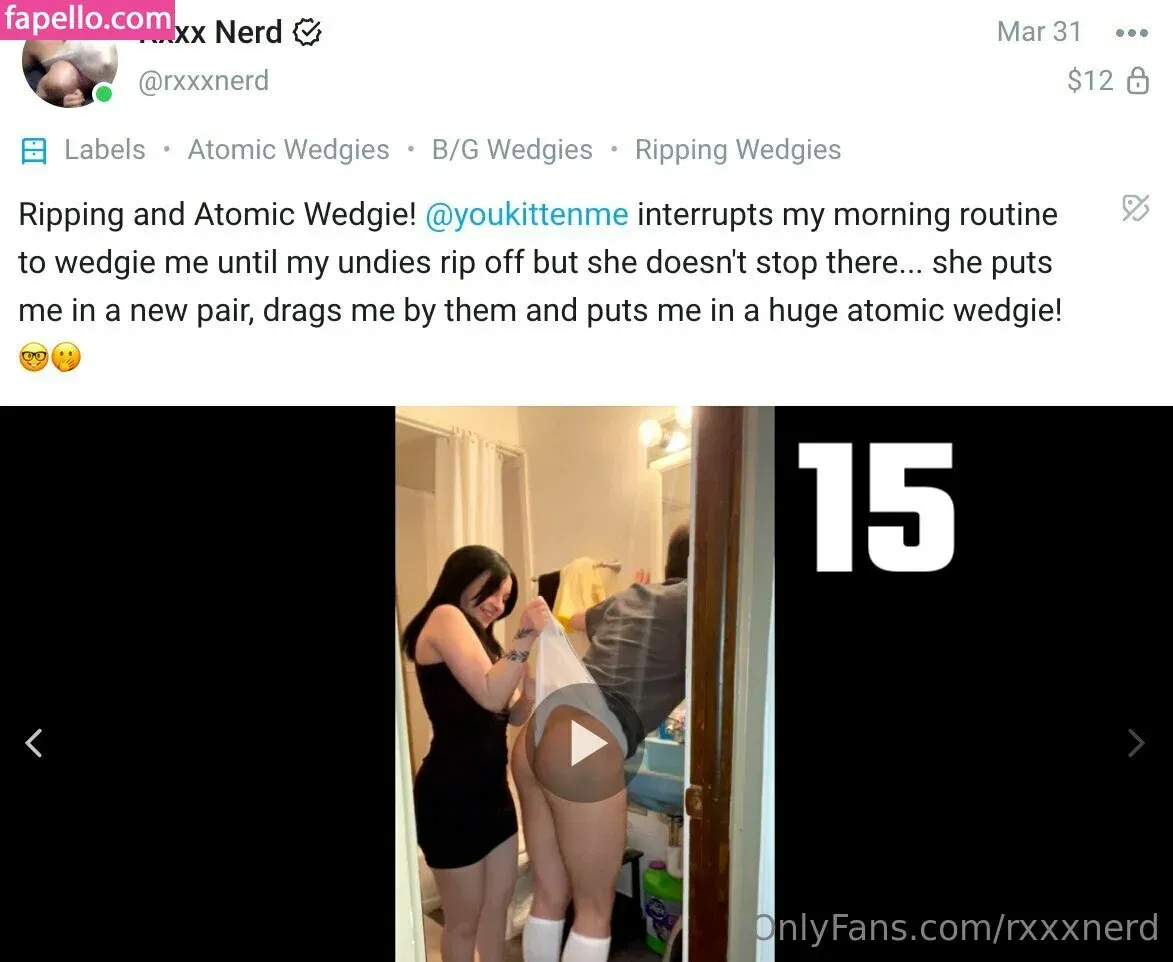Click the green online status dot
Screen dimensions: 1173x962
pos(104,94)
